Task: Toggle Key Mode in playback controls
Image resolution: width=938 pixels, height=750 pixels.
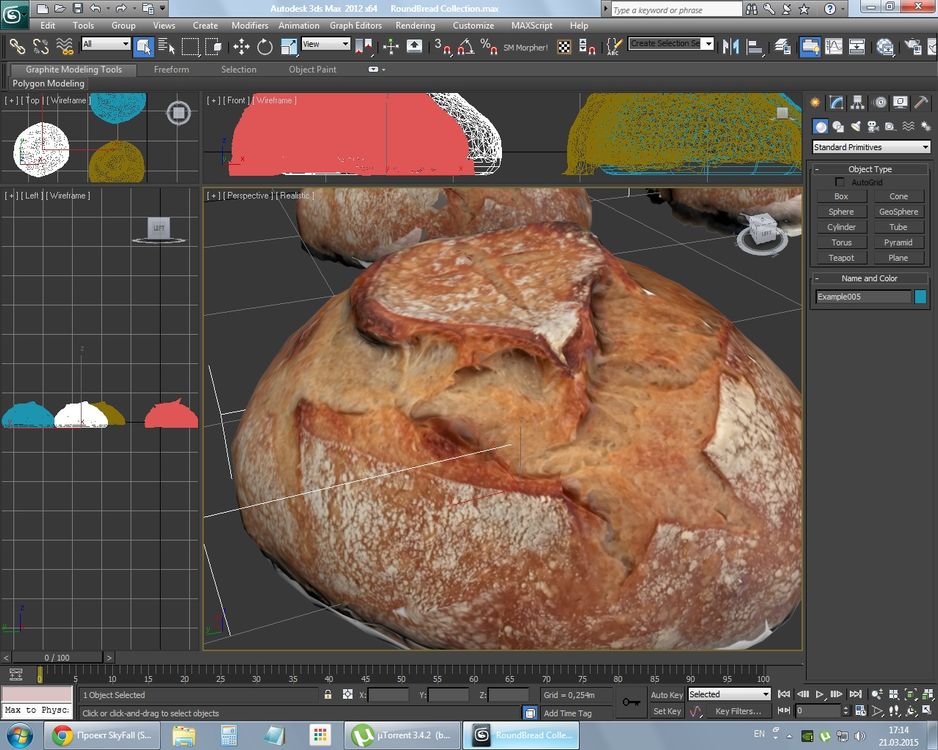Action: [x=784, y=711]
